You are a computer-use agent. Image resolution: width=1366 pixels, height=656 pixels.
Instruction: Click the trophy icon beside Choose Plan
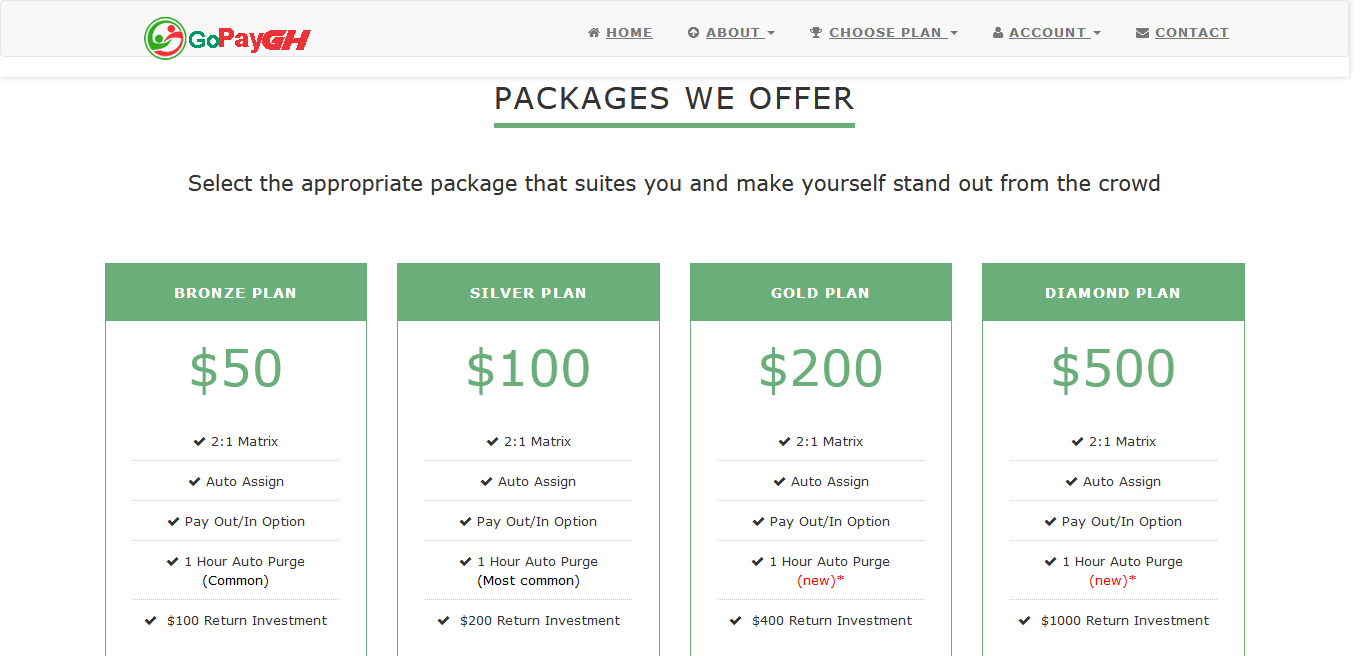point(816,33)
